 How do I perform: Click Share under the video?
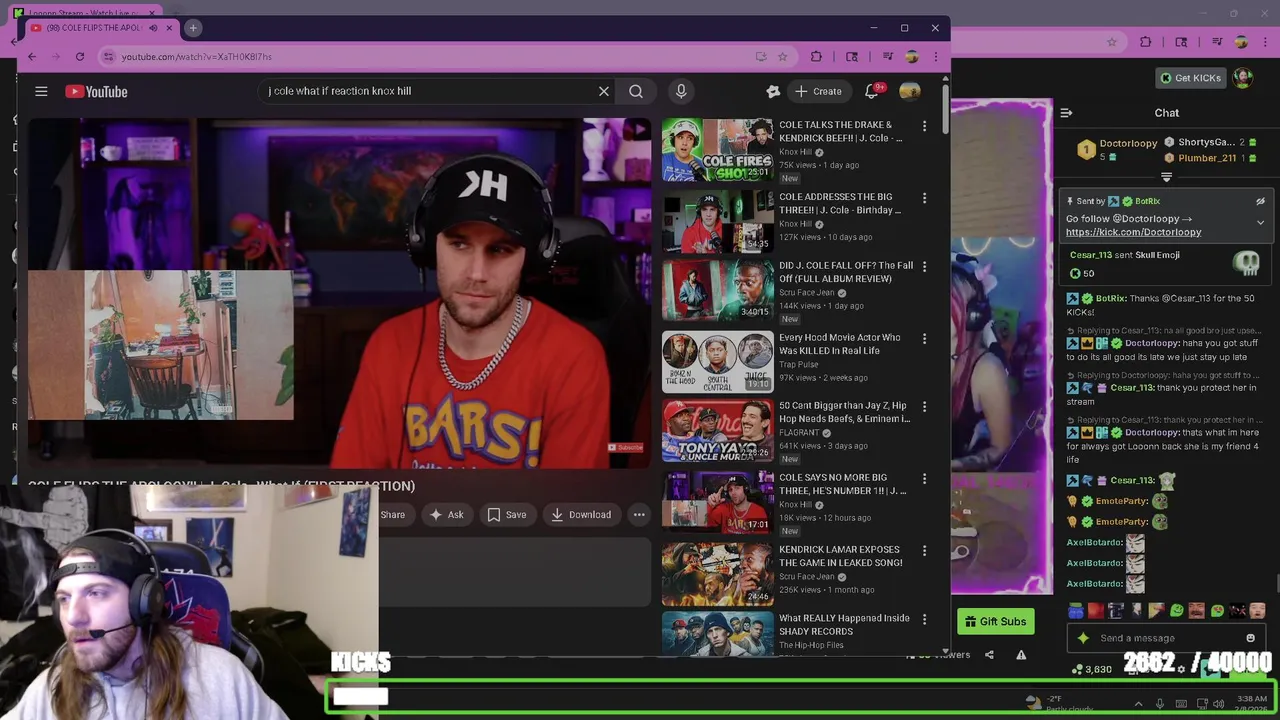392,515
